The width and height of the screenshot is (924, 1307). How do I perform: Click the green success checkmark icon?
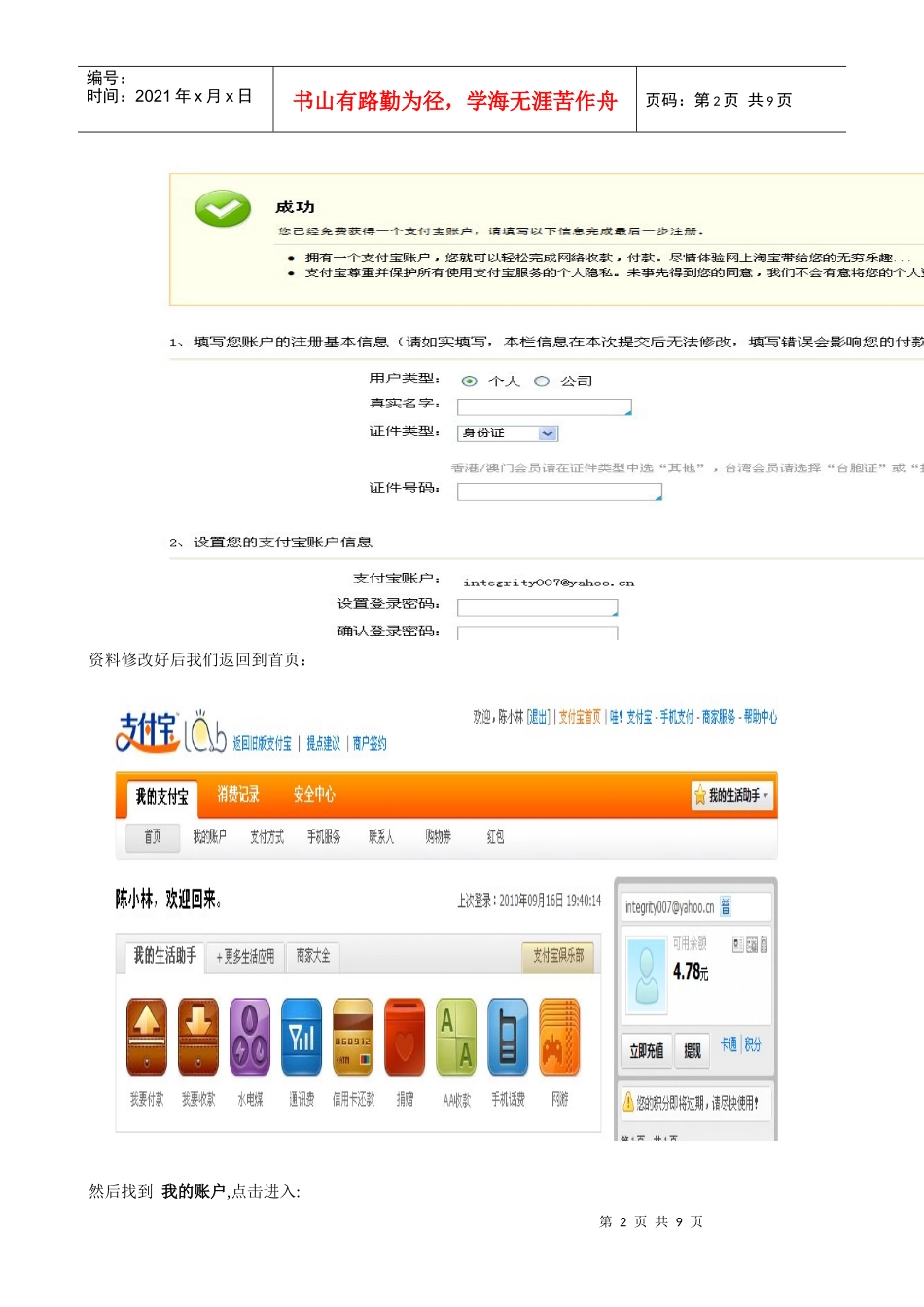pos(223,208)
